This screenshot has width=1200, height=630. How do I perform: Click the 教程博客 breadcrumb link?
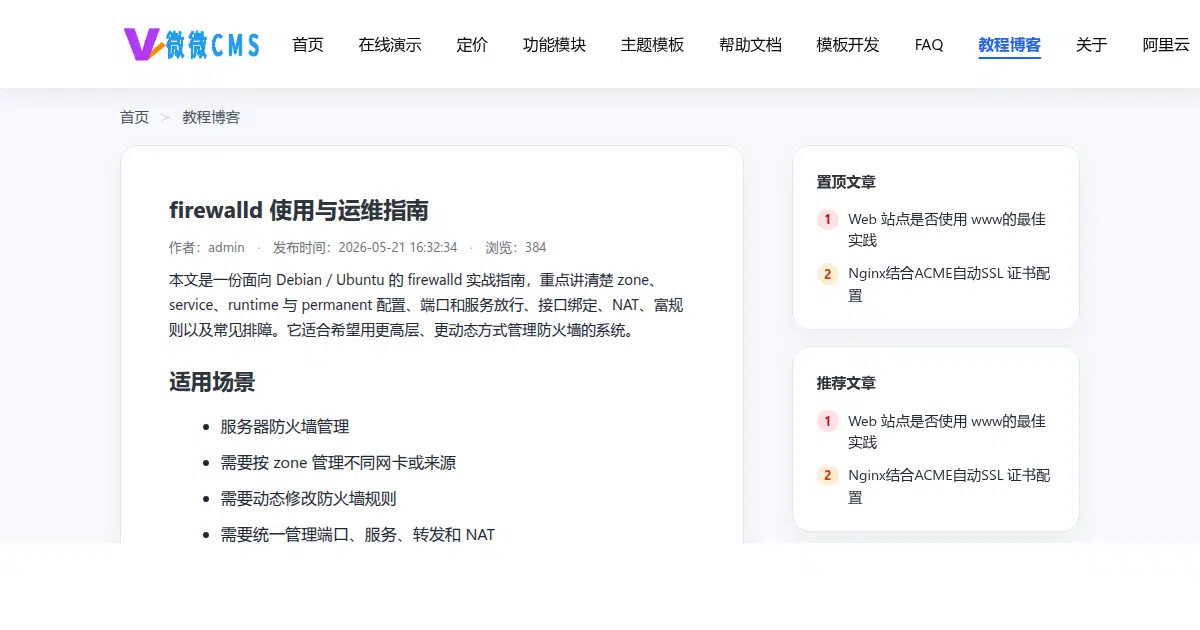click(211, 117)
